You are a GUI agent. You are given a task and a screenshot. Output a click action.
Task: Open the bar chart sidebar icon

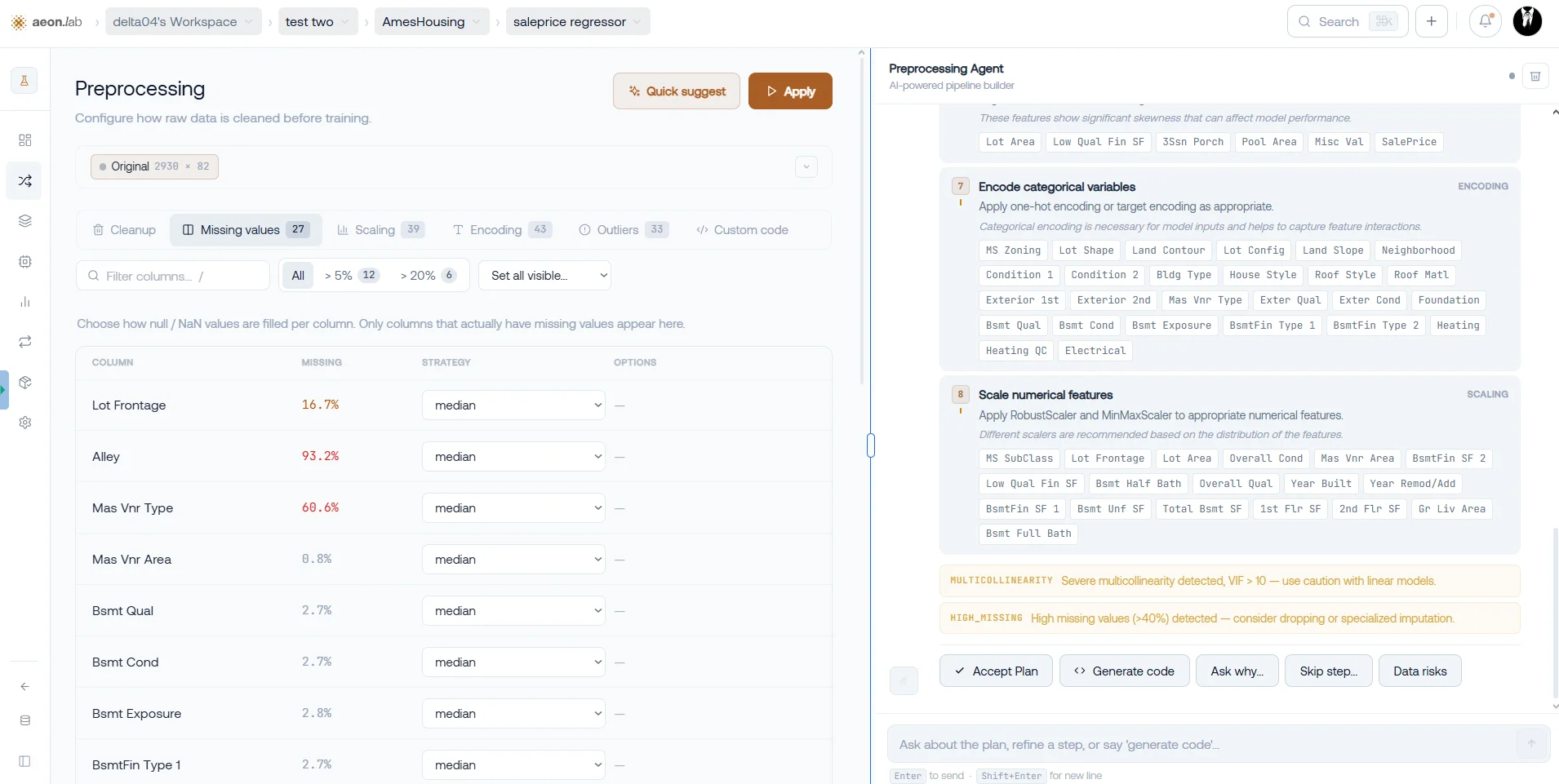pyautogui.click(x=24, y=302)
